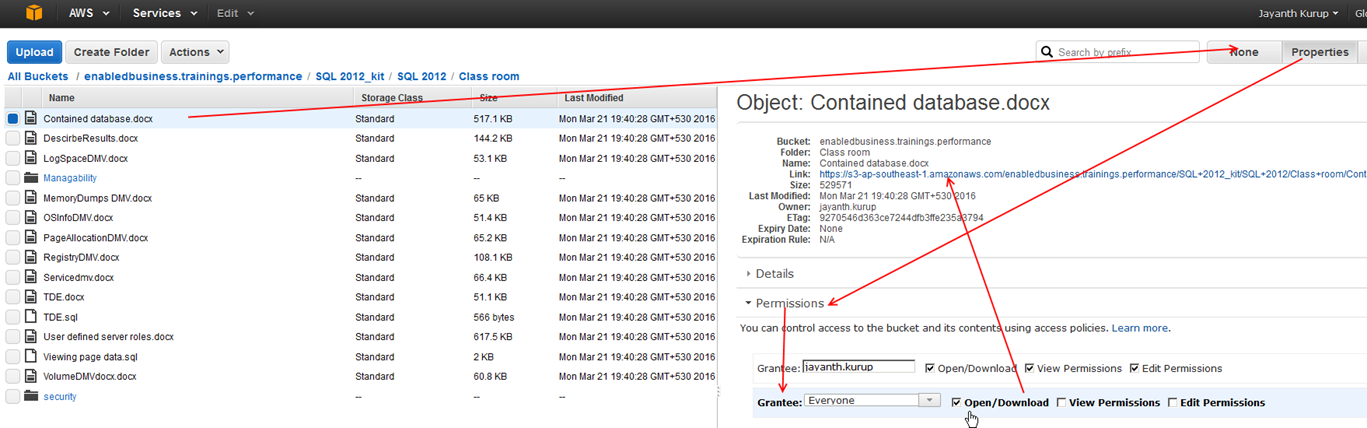Click the TDE.sql file icon
The height and width of the screenshot is (428, 1367).
tap(31, 317)
